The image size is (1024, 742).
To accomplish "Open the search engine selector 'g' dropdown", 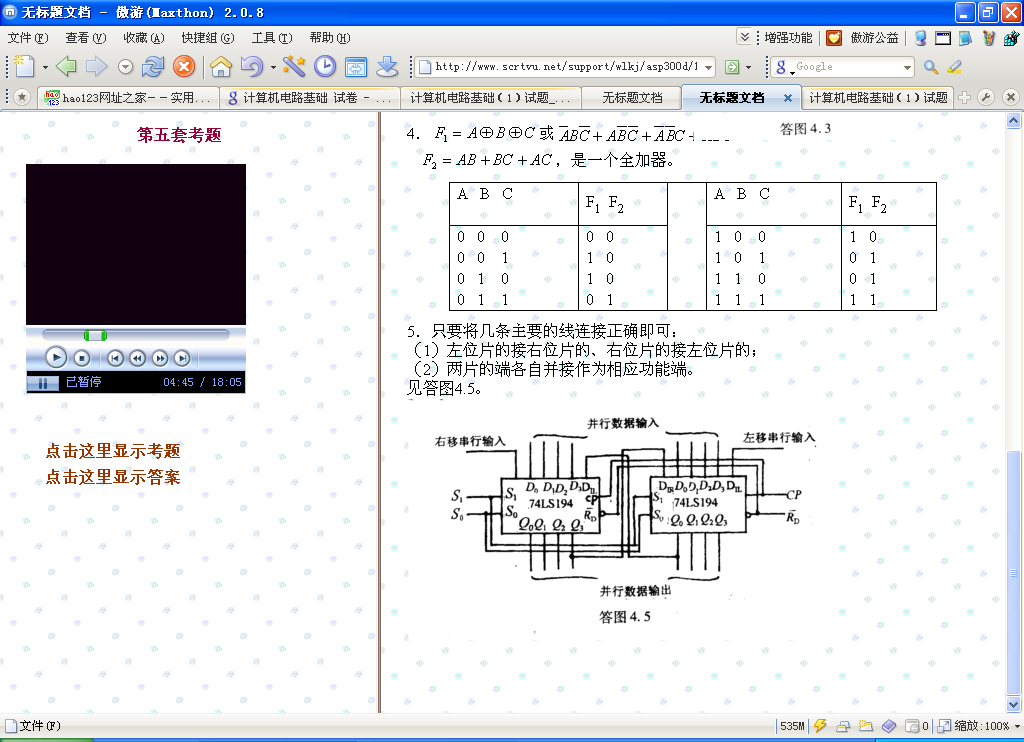I will click(782, 67).
